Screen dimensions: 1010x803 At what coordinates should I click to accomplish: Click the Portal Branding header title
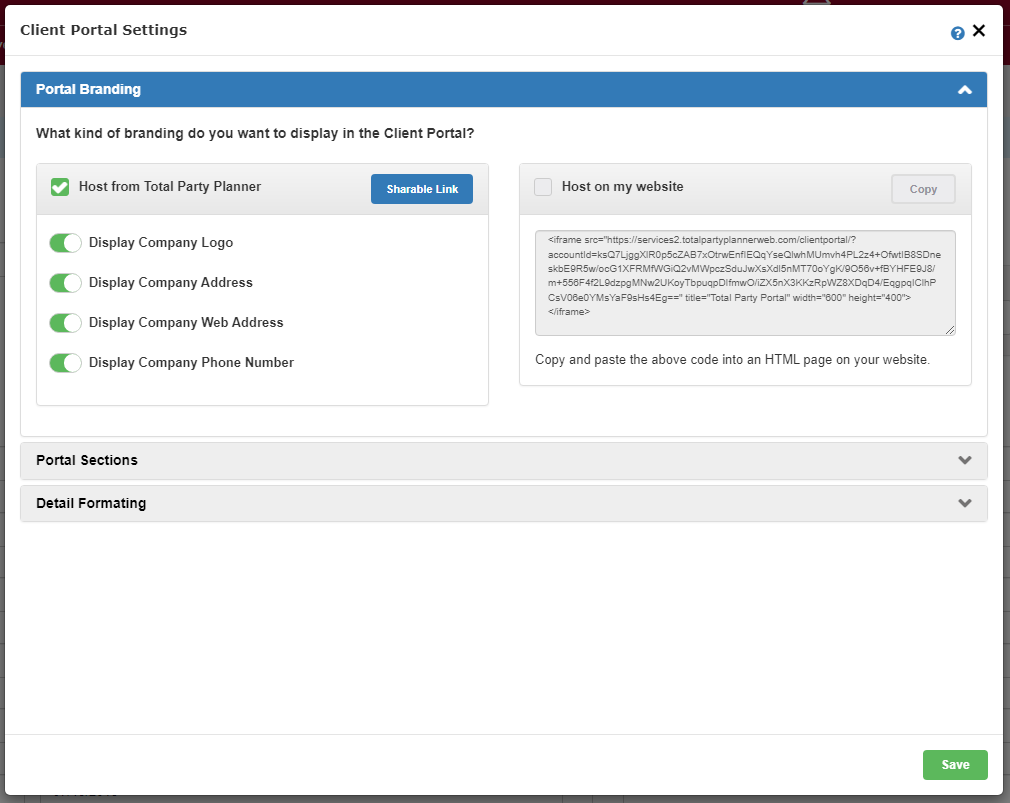(x=88, y=90)
